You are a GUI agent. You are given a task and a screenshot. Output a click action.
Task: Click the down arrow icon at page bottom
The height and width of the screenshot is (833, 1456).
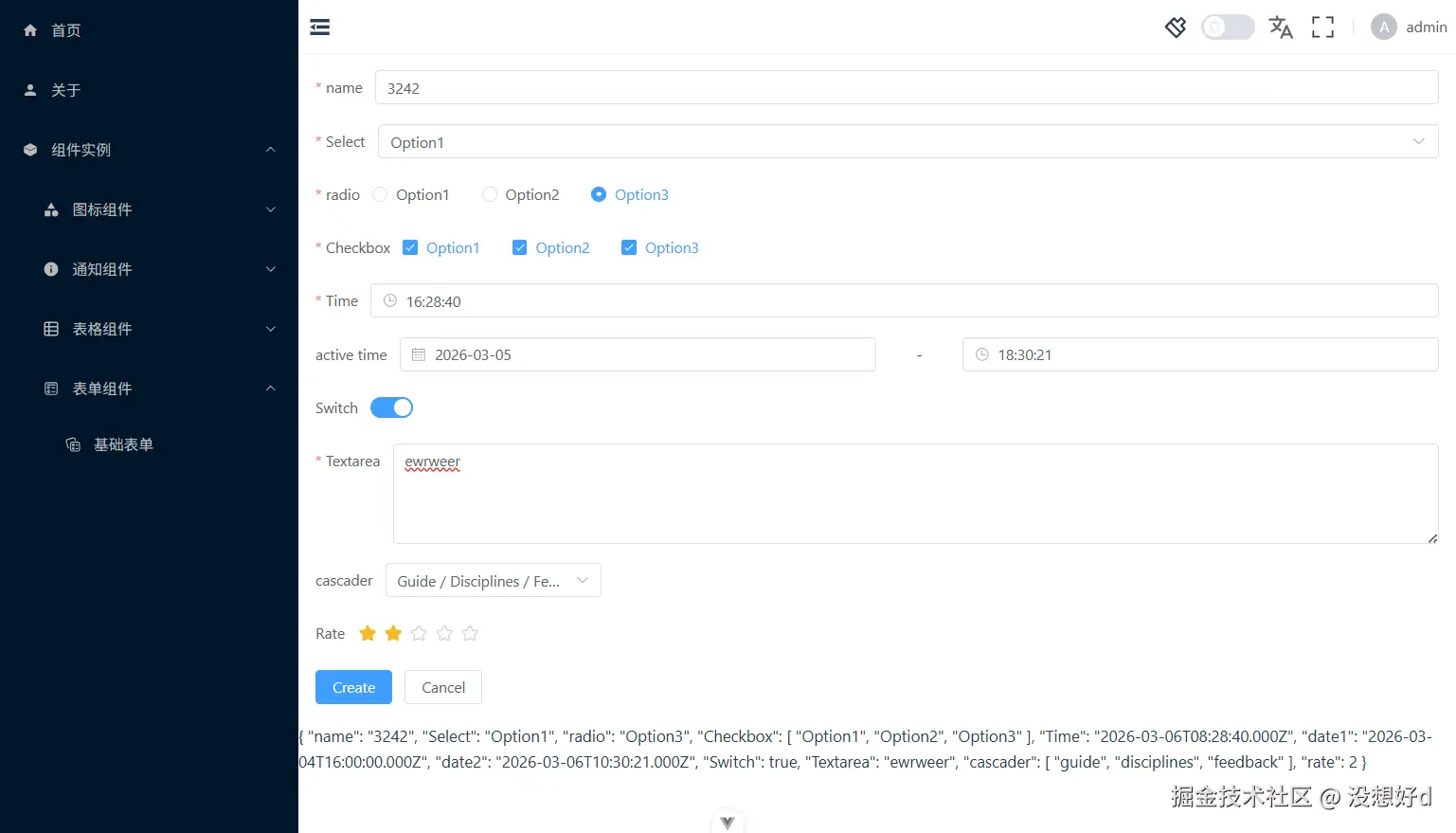tap(728, 823)
